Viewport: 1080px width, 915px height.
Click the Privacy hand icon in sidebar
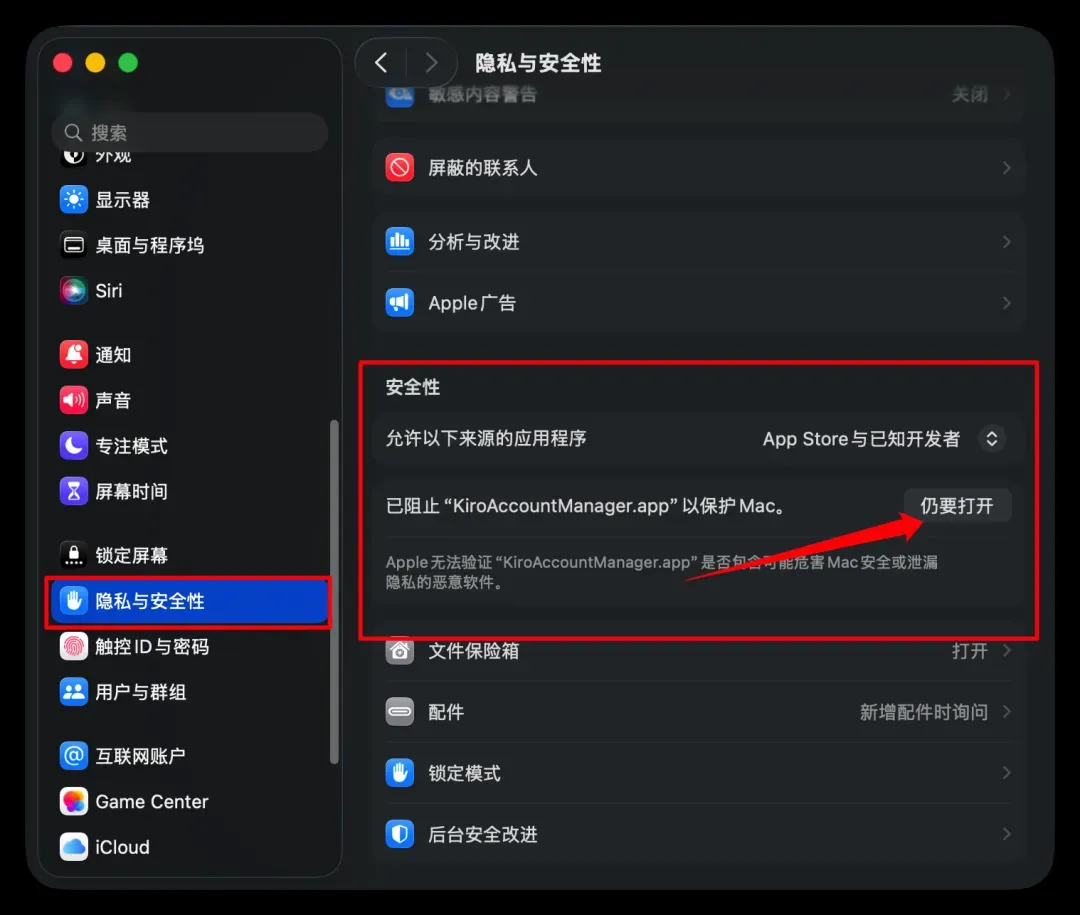tap(74, 601)
